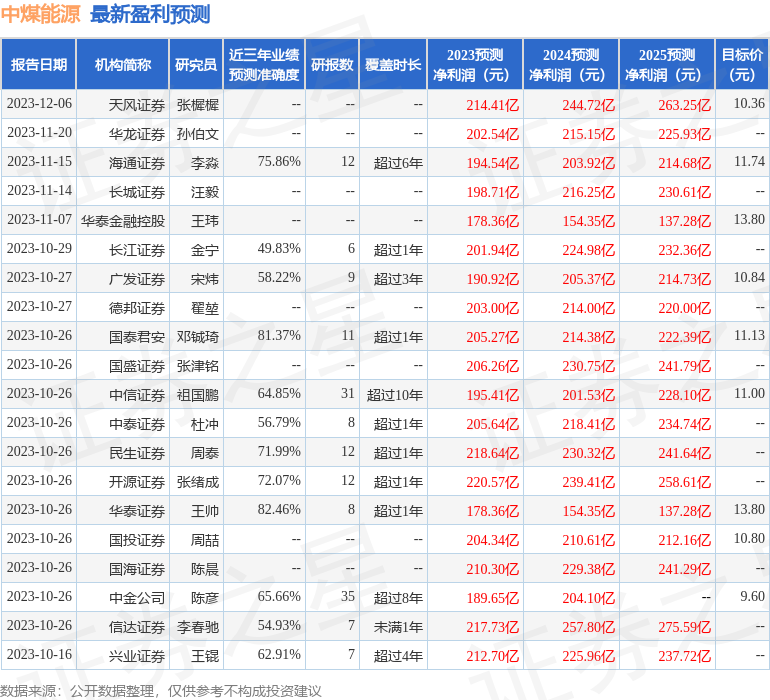Click target price 10.80
This screenshot has height=700, width=770.
pos(749,538)
